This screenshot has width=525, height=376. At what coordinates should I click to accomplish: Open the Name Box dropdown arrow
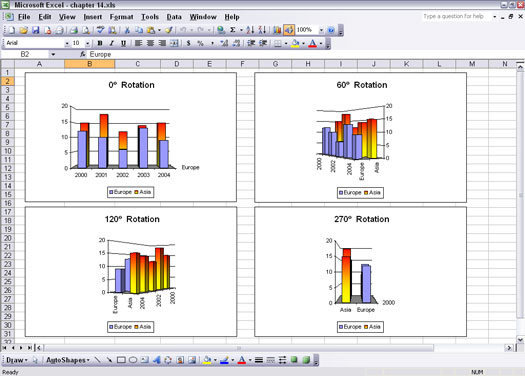[53, 54]
